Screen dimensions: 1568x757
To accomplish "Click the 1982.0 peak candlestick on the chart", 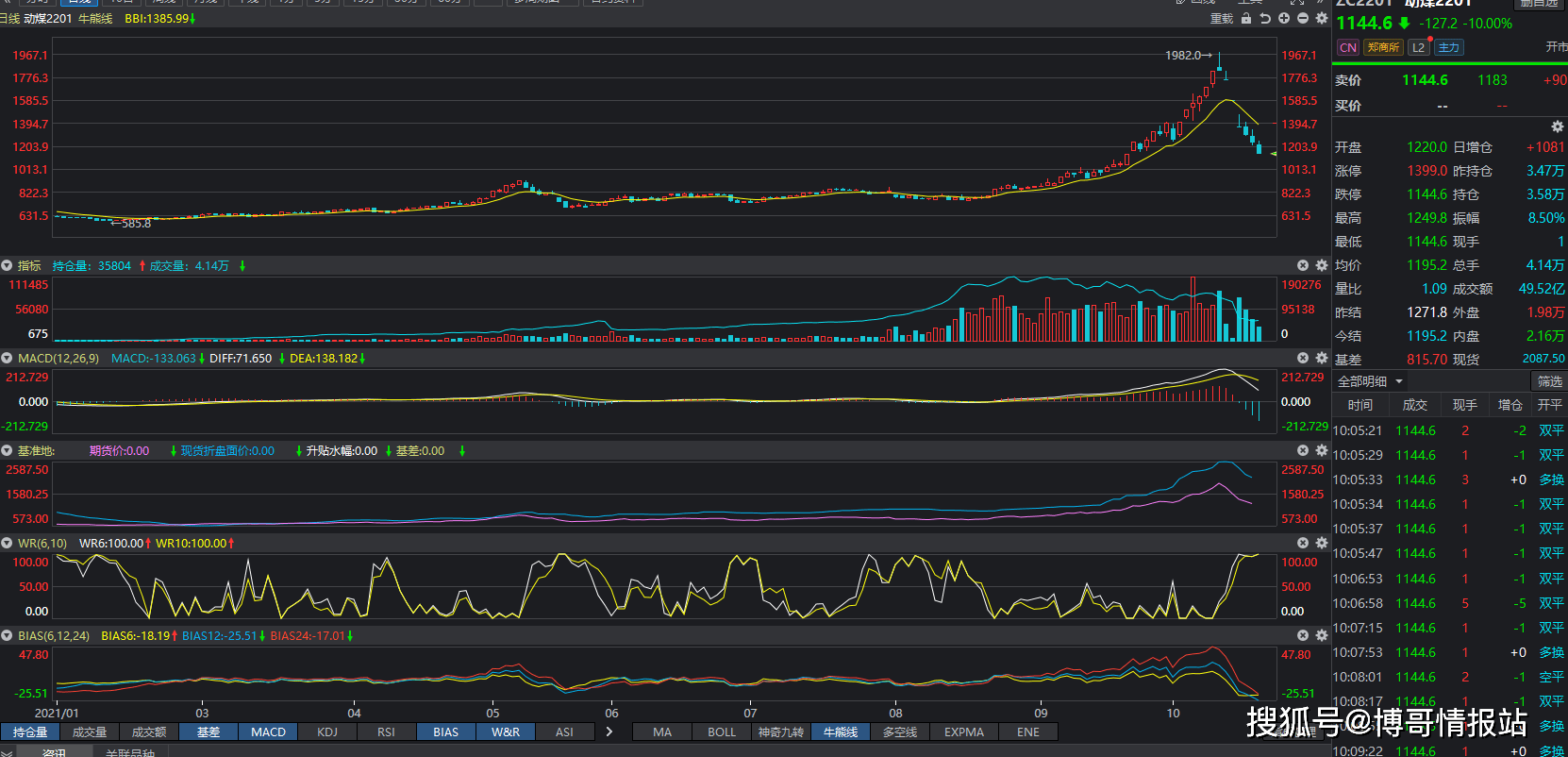I will [x=1219, y=62].
